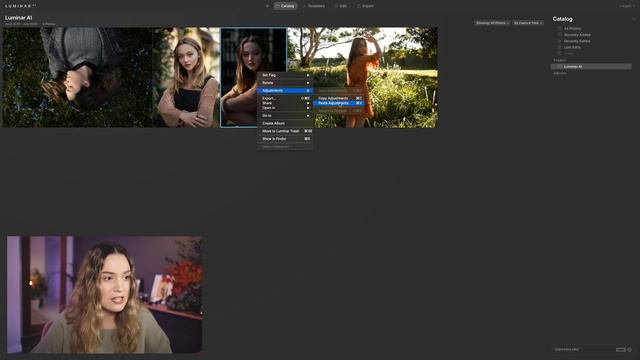
Task: Click the thumbnail size control at bottom-right
Action: (621, 350)
